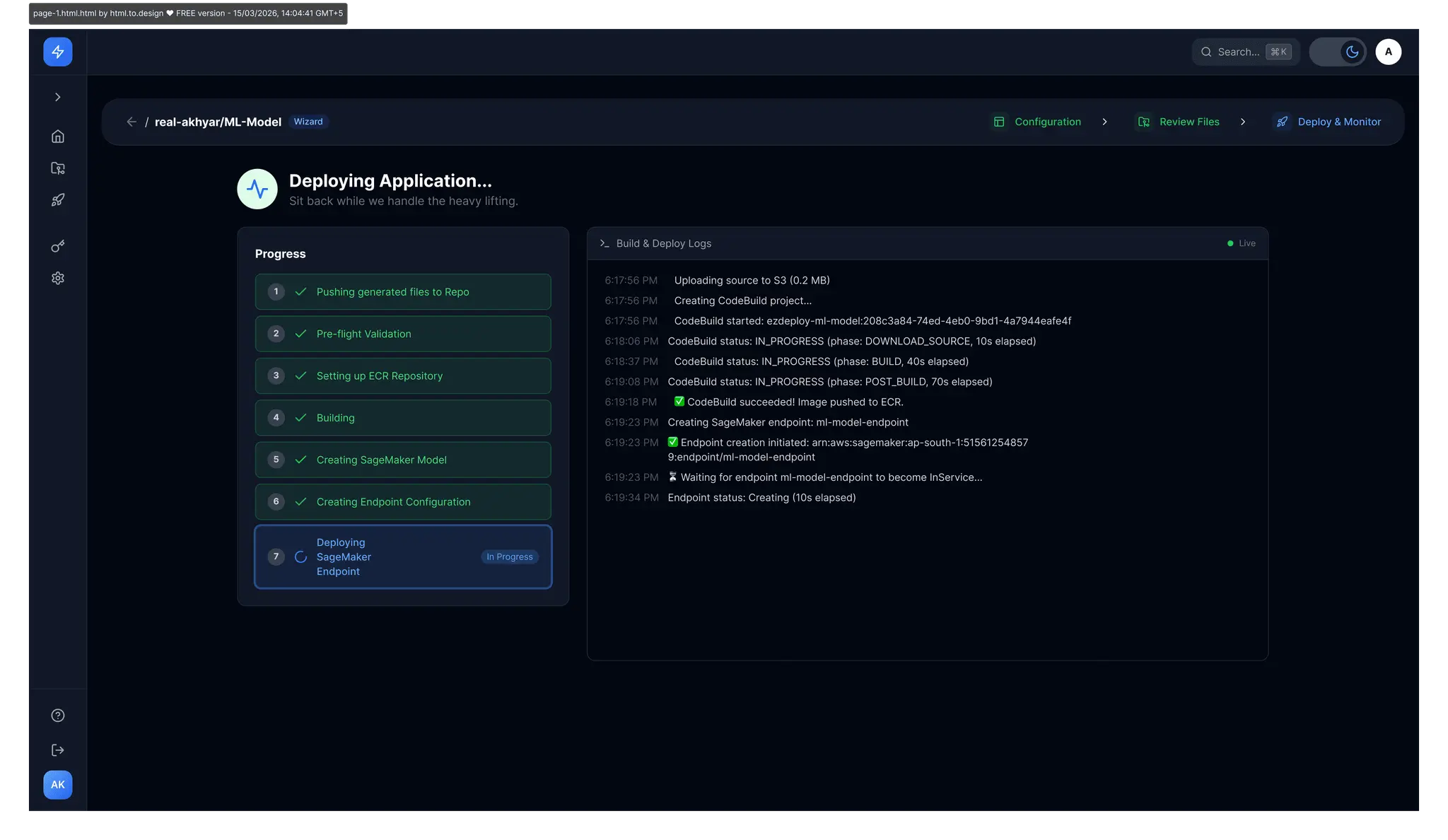Open the folder search icon in sidebar
The height and width of the screenshot is (840, 1448).
coord(58,168)
